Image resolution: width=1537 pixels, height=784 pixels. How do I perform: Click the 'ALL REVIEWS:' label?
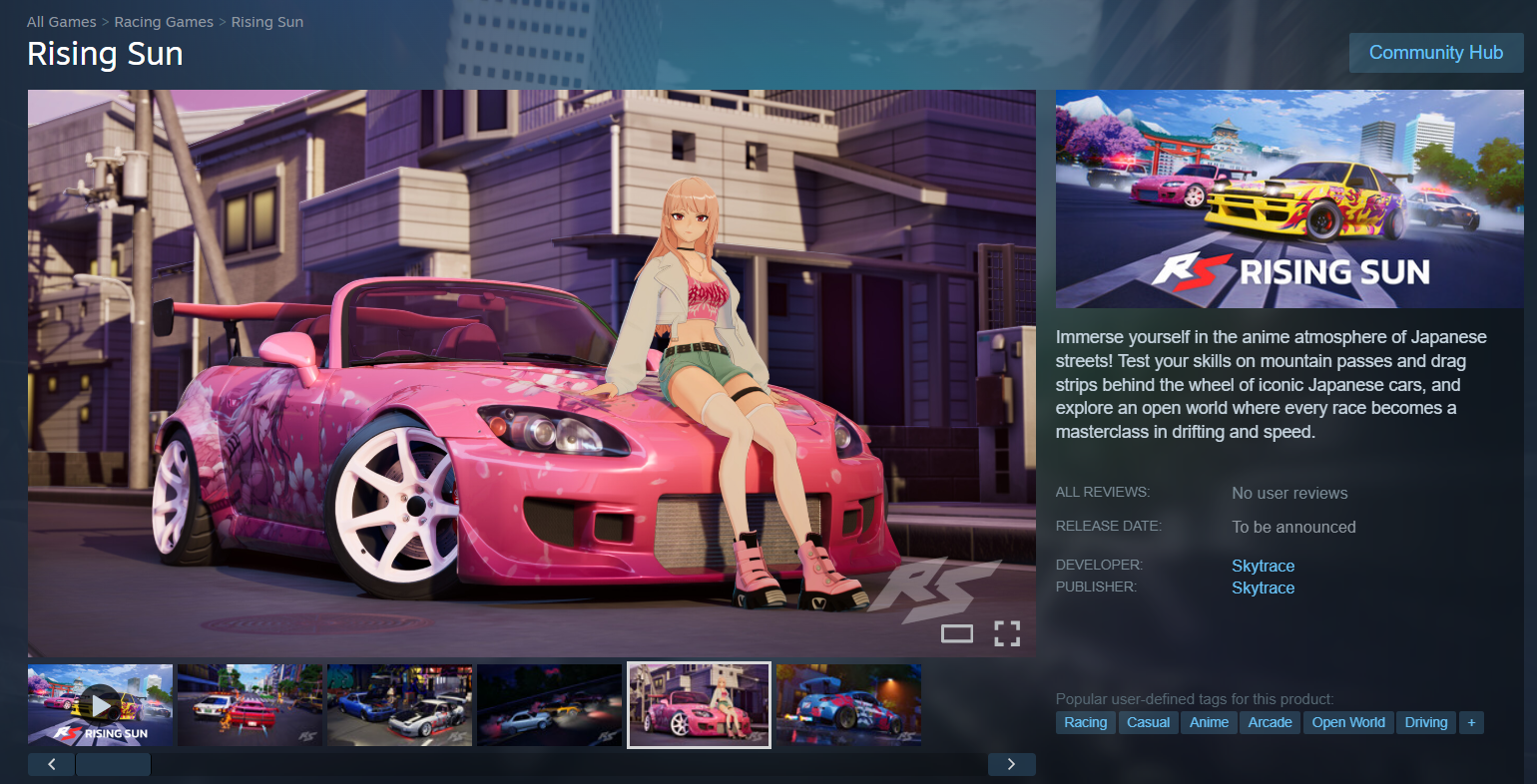pos(1103,492)
